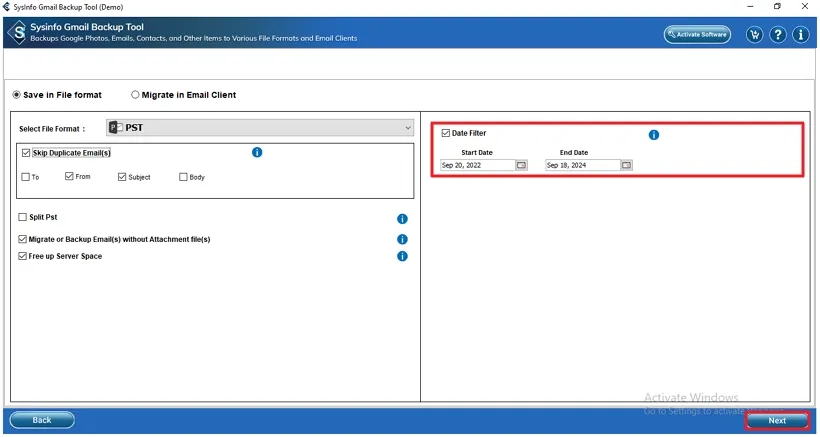This screenshot has height=437, width=820.
Task: Enable the To duplicate criterion checkbox
Action: (x=26, y=177)
